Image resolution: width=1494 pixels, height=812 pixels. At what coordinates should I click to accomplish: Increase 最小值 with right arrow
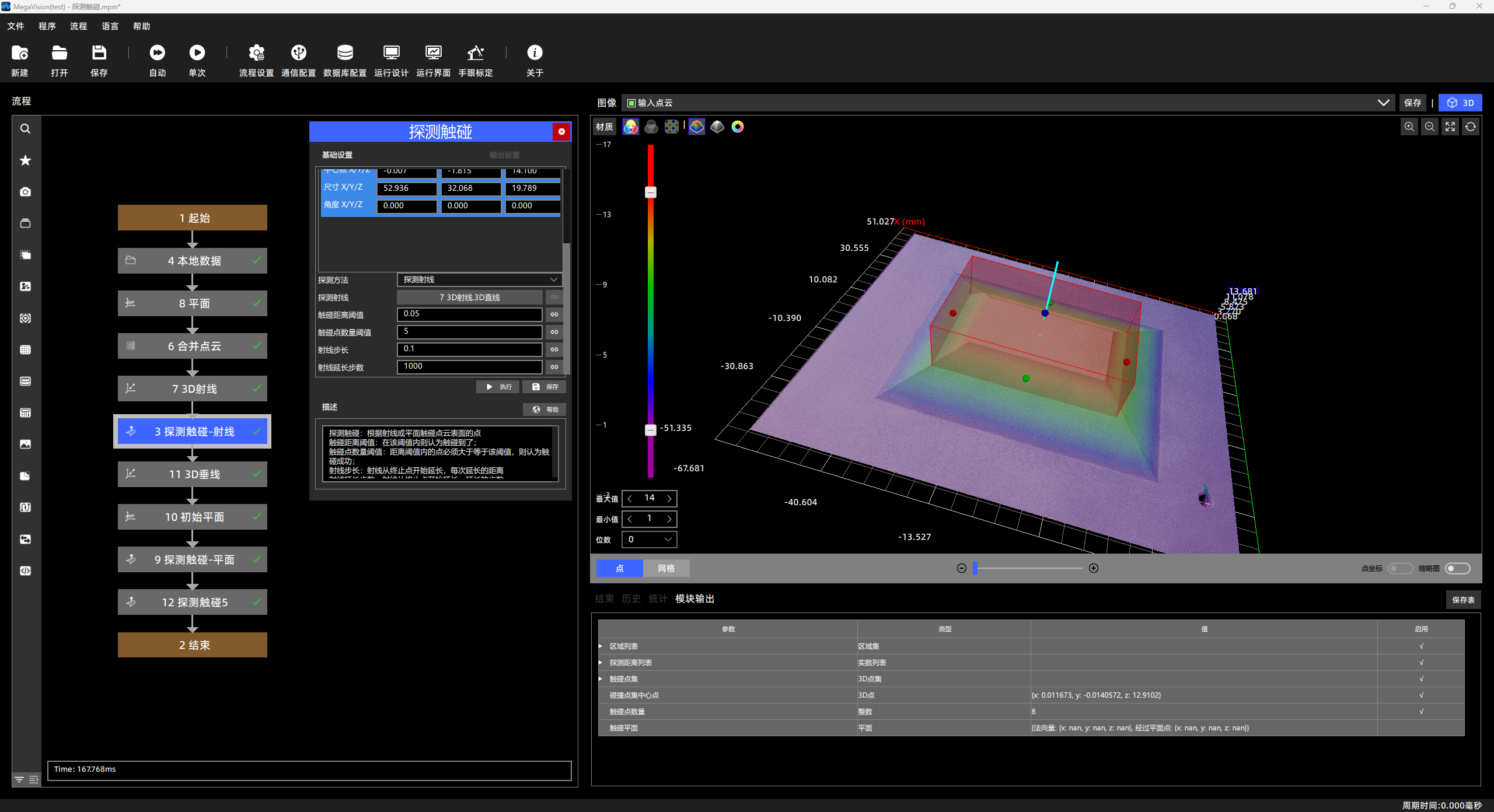[x=669, y=519]
